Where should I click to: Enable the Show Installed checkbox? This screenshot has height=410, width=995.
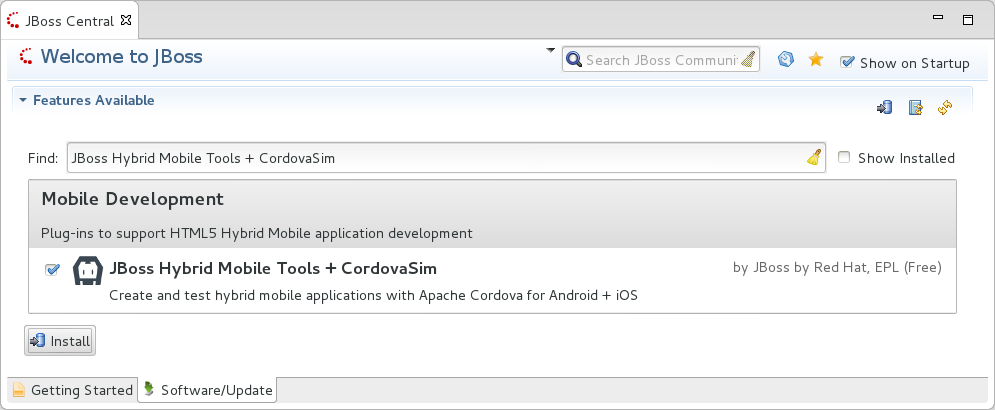844,157
